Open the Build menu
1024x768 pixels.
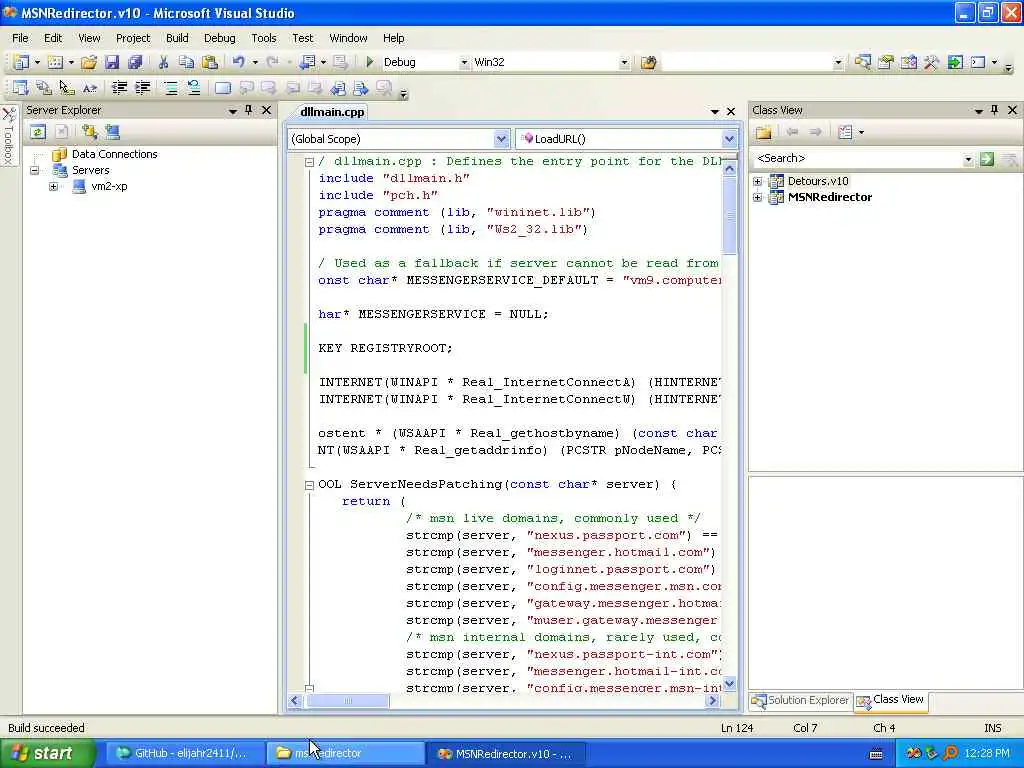click(x=177, y=38)
